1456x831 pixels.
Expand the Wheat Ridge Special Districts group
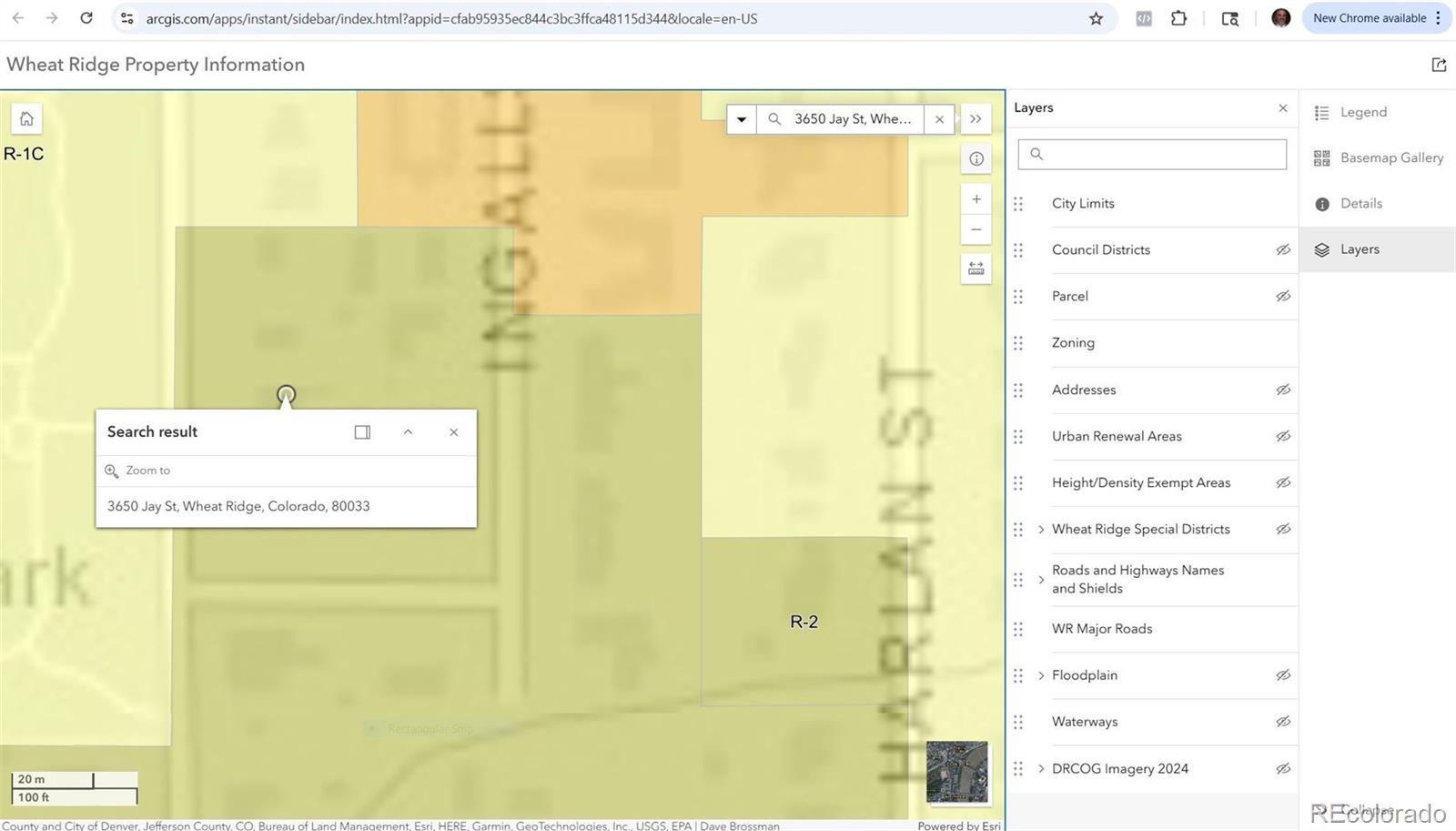tap(1041, 529)
